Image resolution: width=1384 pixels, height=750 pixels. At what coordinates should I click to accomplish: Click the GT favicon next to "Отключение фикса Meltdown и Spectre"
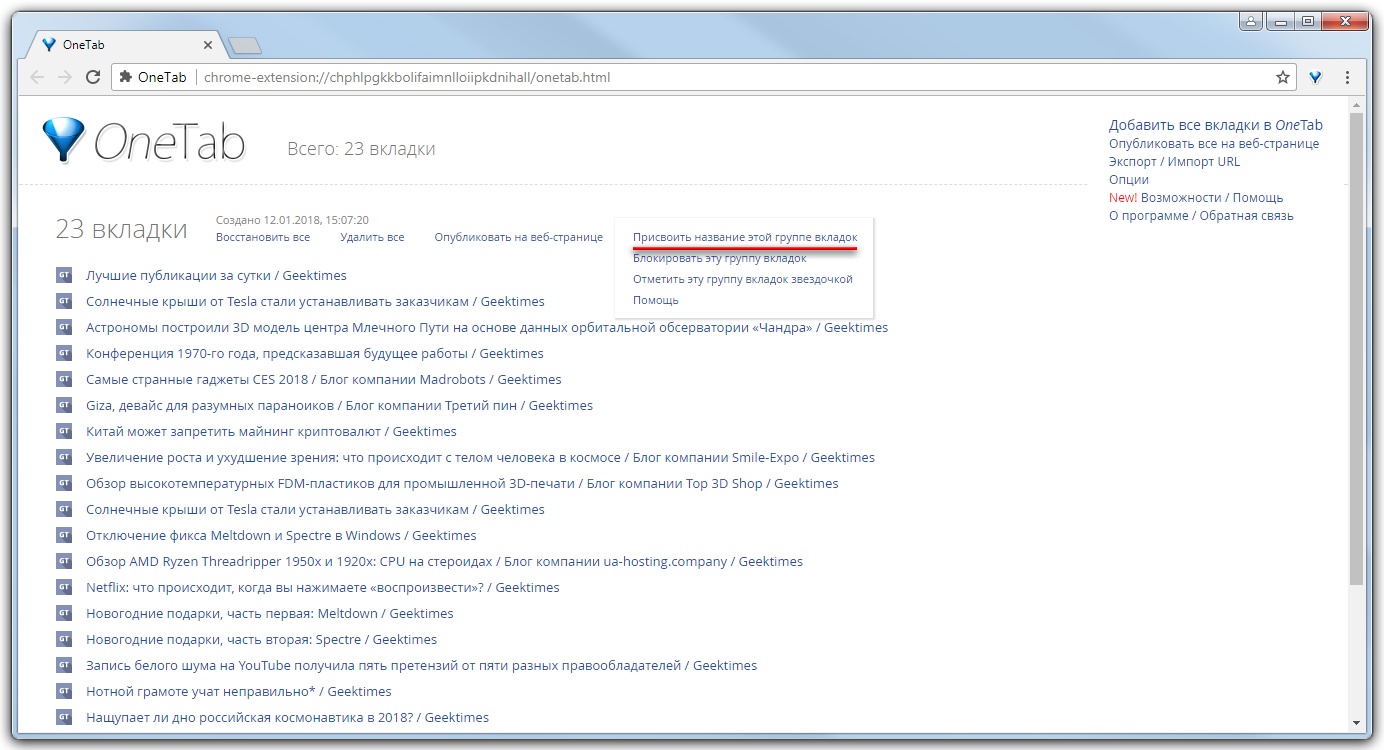[x=64, y=535]
